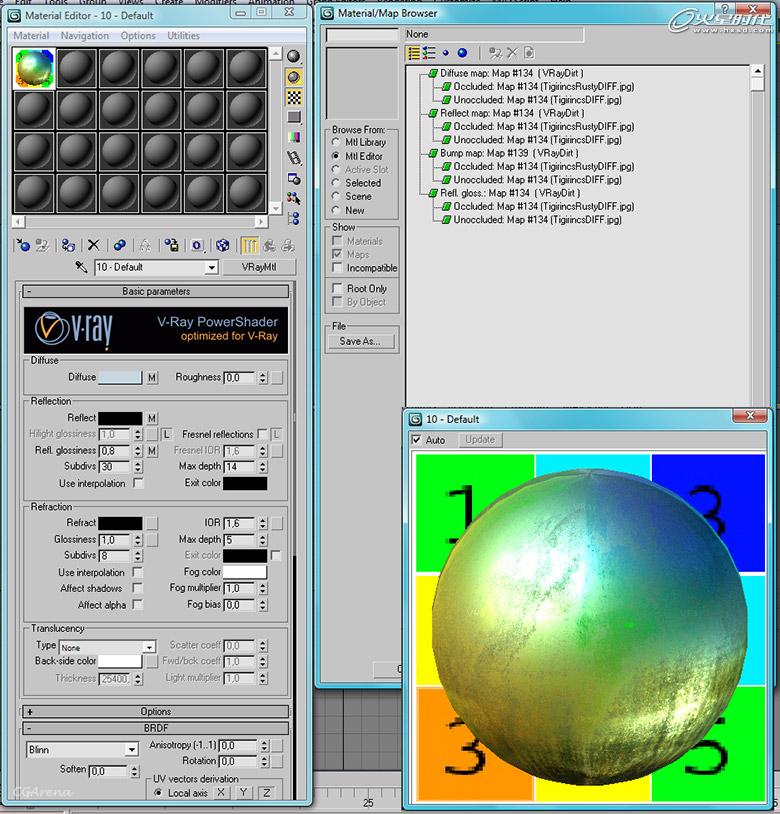
Task: Click the Diffuse color swatch
Action: click(x=120, y=377)
